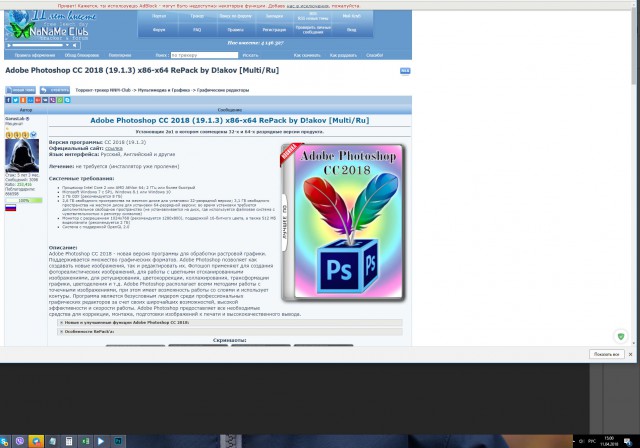Open 'Поиск по форуму' in site menu
This screenshot has height=448, width=640.
pyautogui.click(x=236, y=16)
